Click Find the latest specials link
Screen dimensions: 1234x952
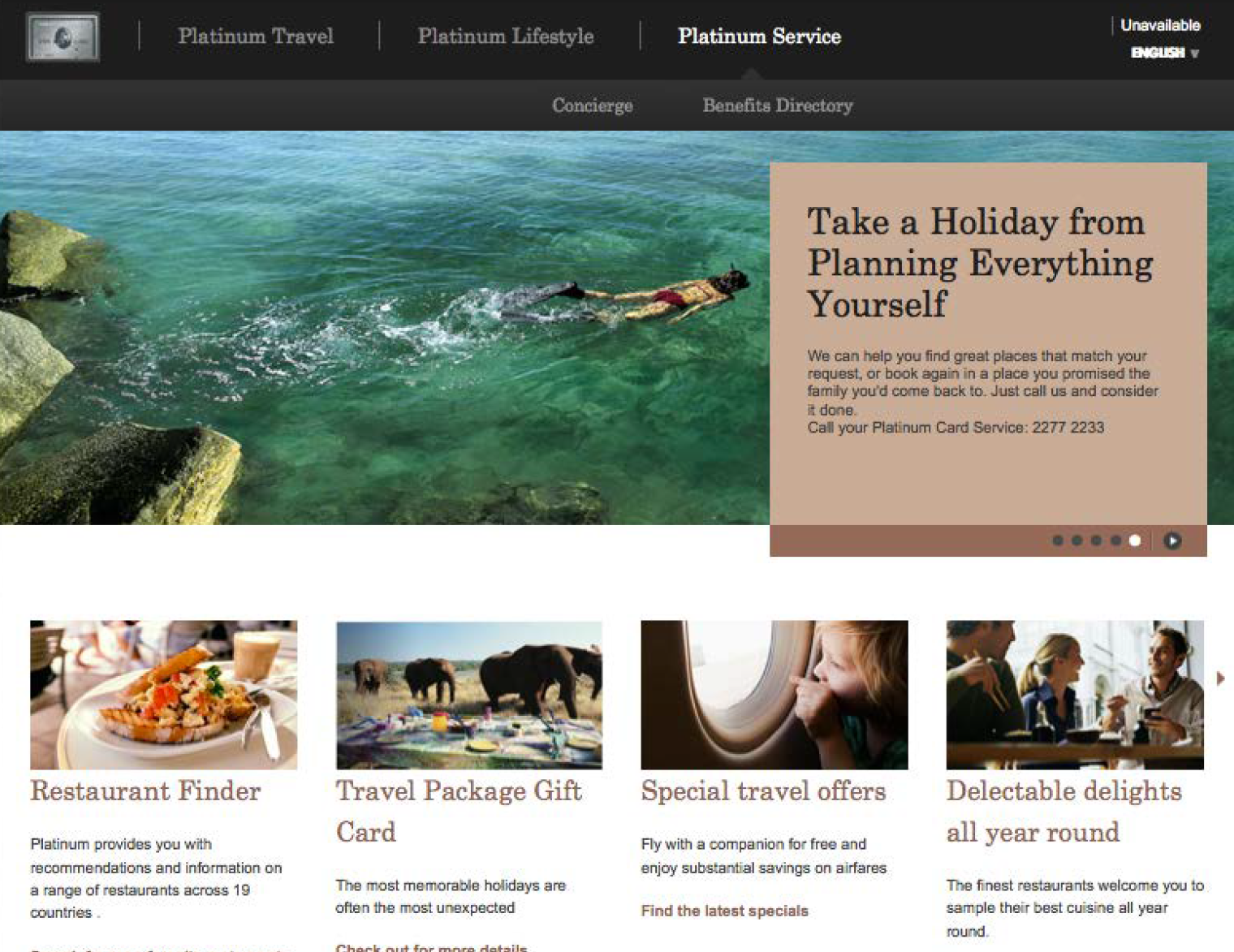pos(724,911)
